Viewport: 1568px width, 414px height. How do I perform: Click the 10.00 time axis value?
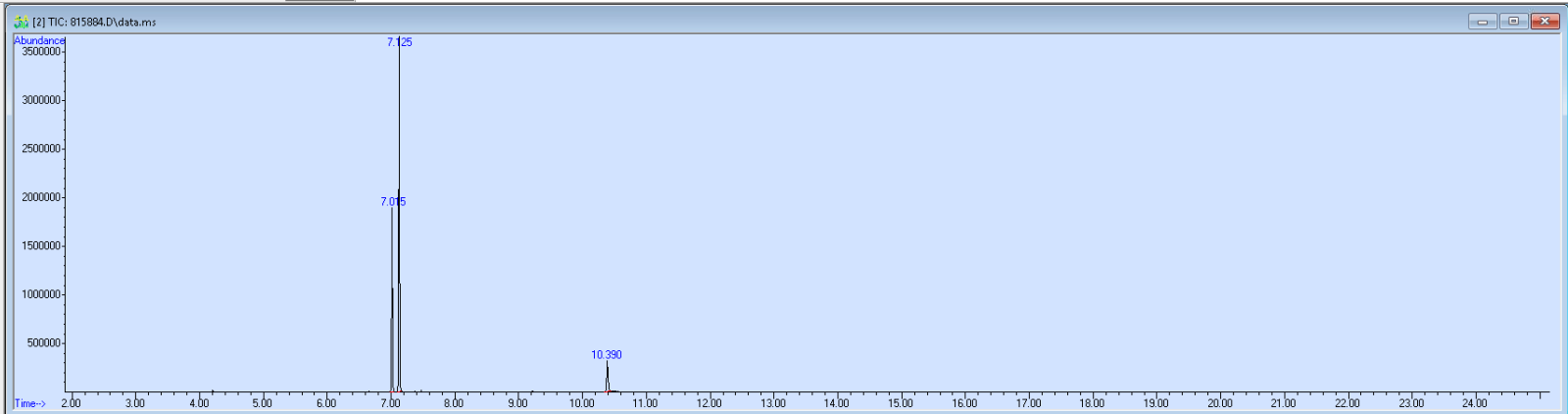[581, 403]
